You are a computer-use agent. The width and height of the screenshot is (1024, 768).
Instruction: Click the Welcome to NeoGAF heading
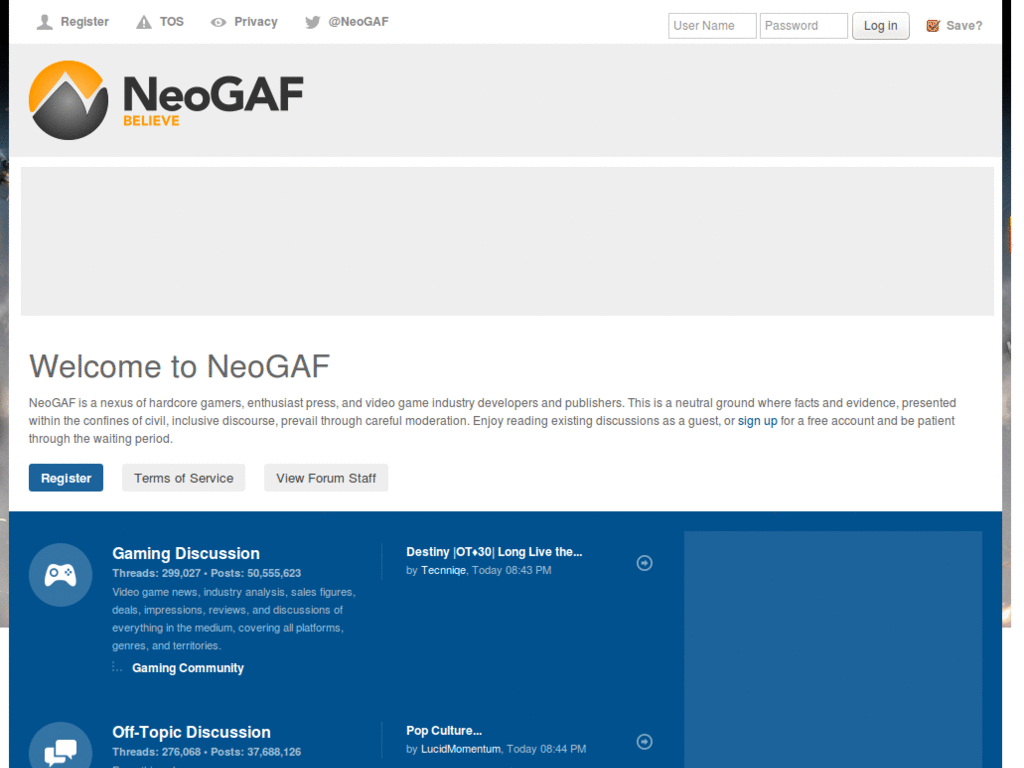[x=180, y=366]
